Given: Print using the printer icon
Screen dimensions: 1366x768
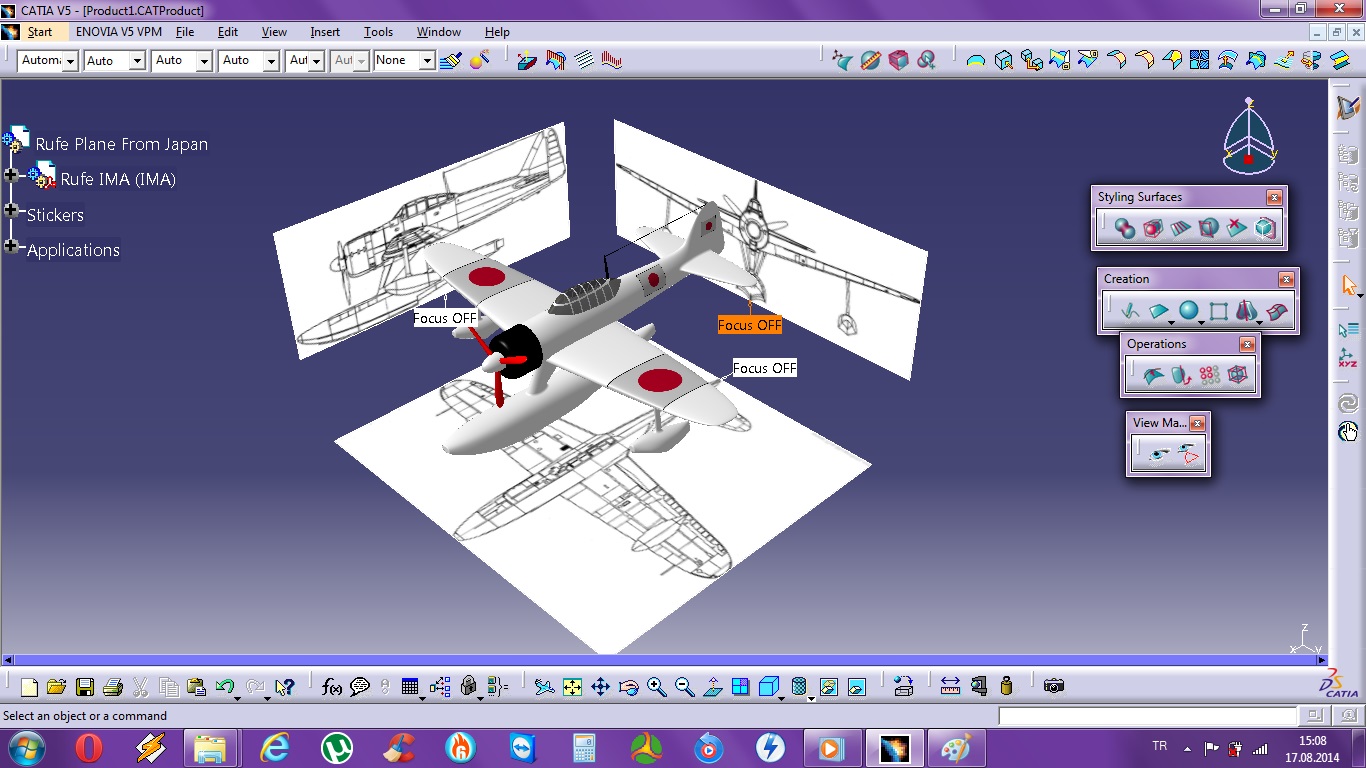Looking at the screenshot, I should (112, 687).
